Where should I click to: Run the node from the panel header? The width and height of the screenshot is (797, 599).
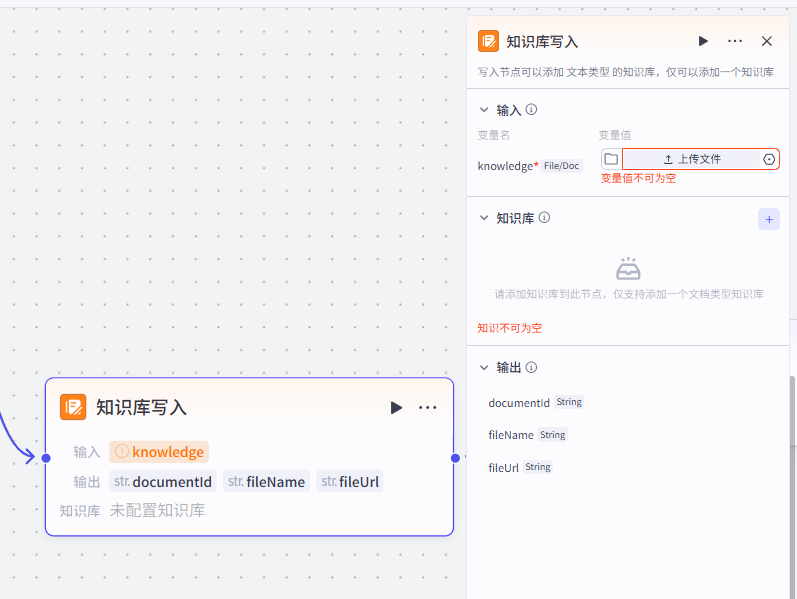[x=703, y=41]
